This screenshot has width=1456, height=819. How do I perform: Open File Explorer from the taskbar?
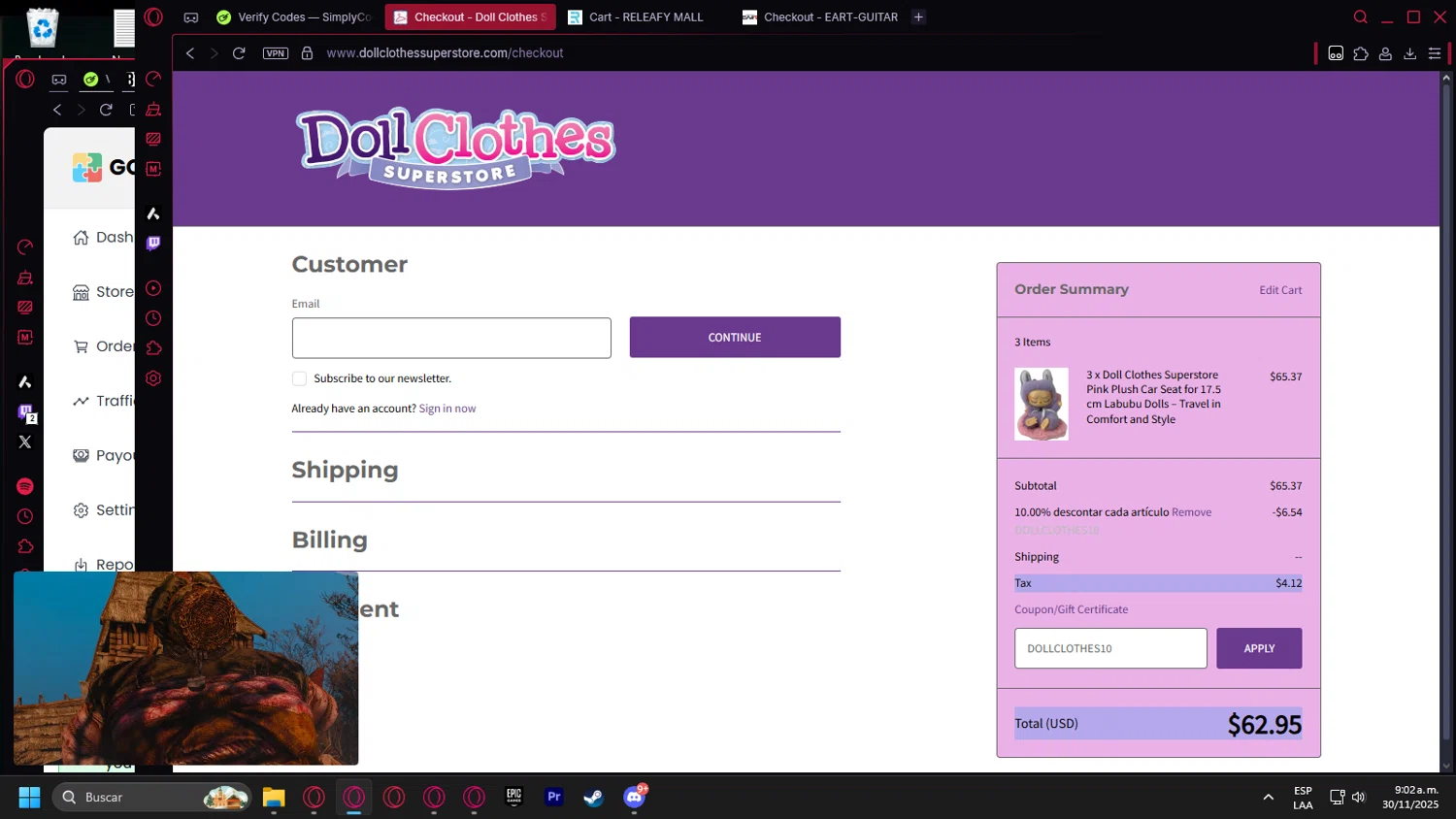[x=274, y=798]
